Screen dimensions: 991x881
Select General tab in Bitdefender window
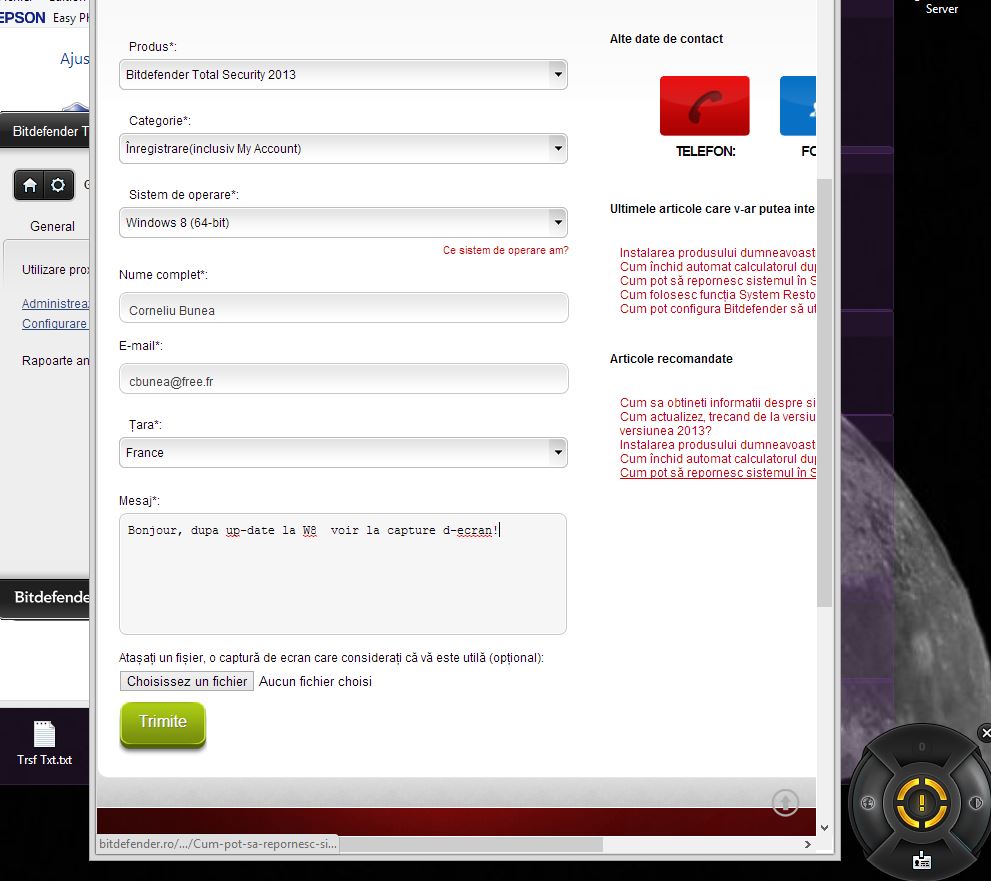tap(52, 226)
